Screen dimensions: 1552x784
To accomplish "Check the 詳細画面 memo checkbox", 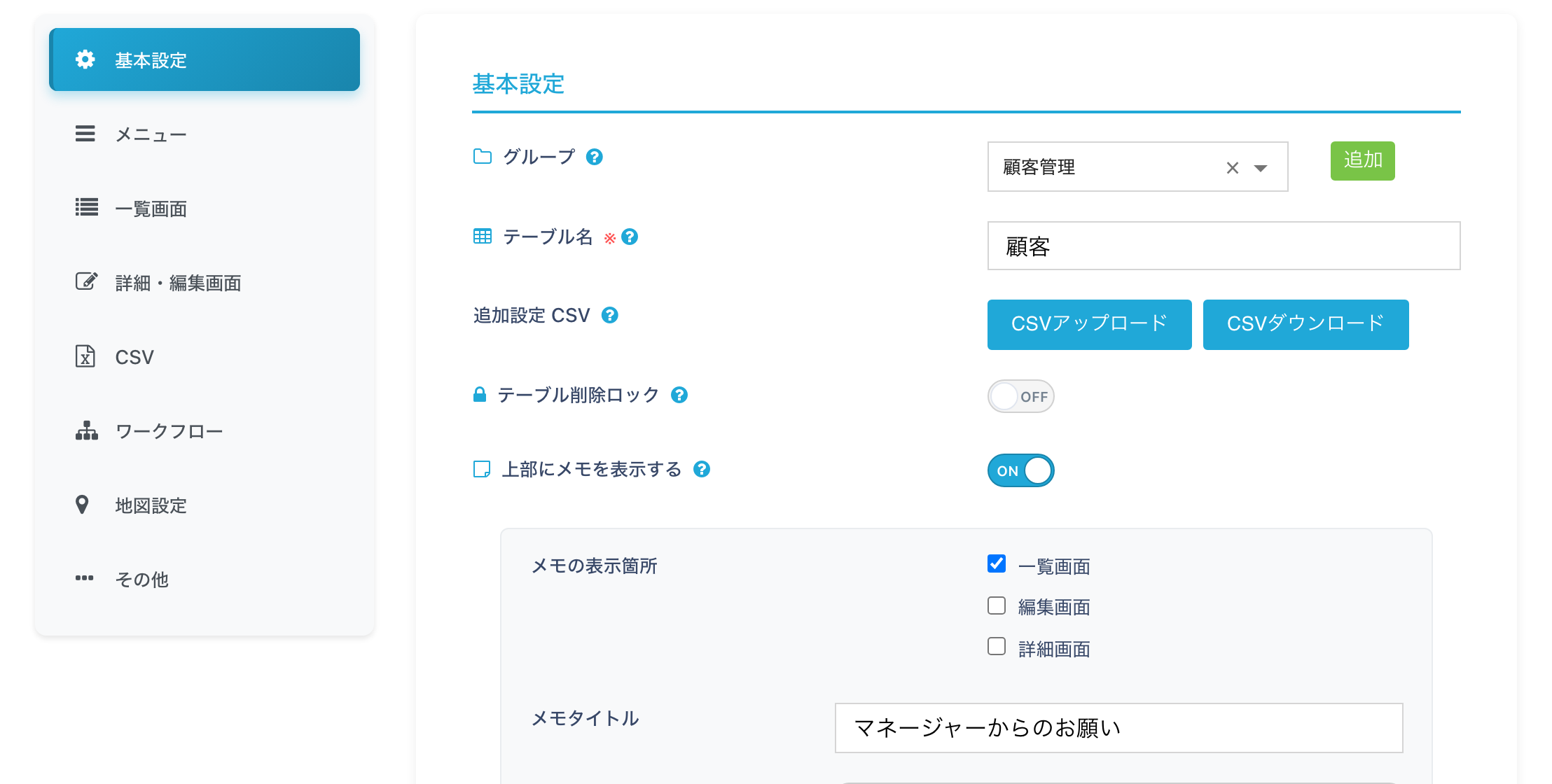I will 997,646.
